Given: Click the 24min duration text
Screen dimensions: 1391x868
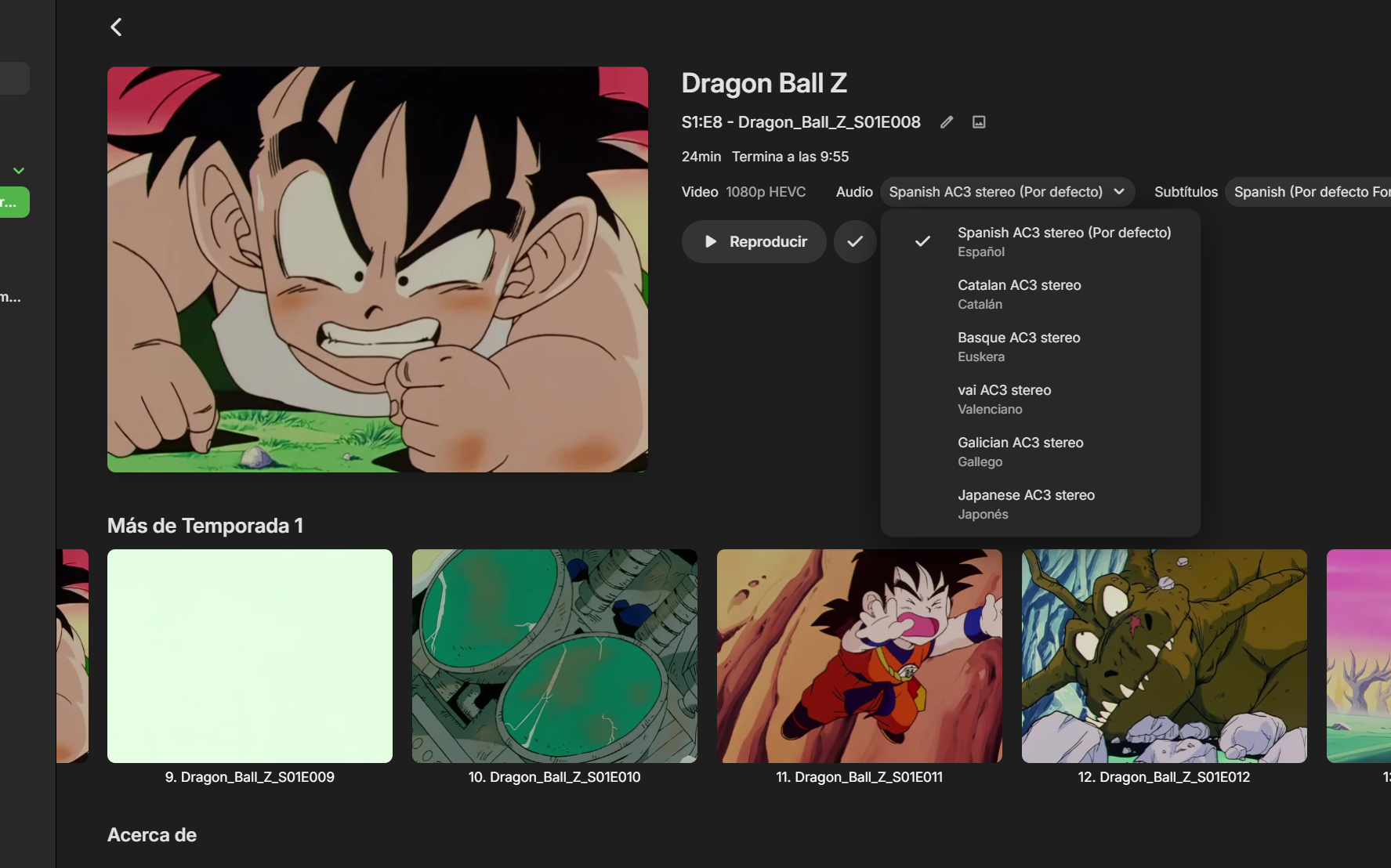Looking at the screenshot, I should pyautogui.click(x=701, y=157).
